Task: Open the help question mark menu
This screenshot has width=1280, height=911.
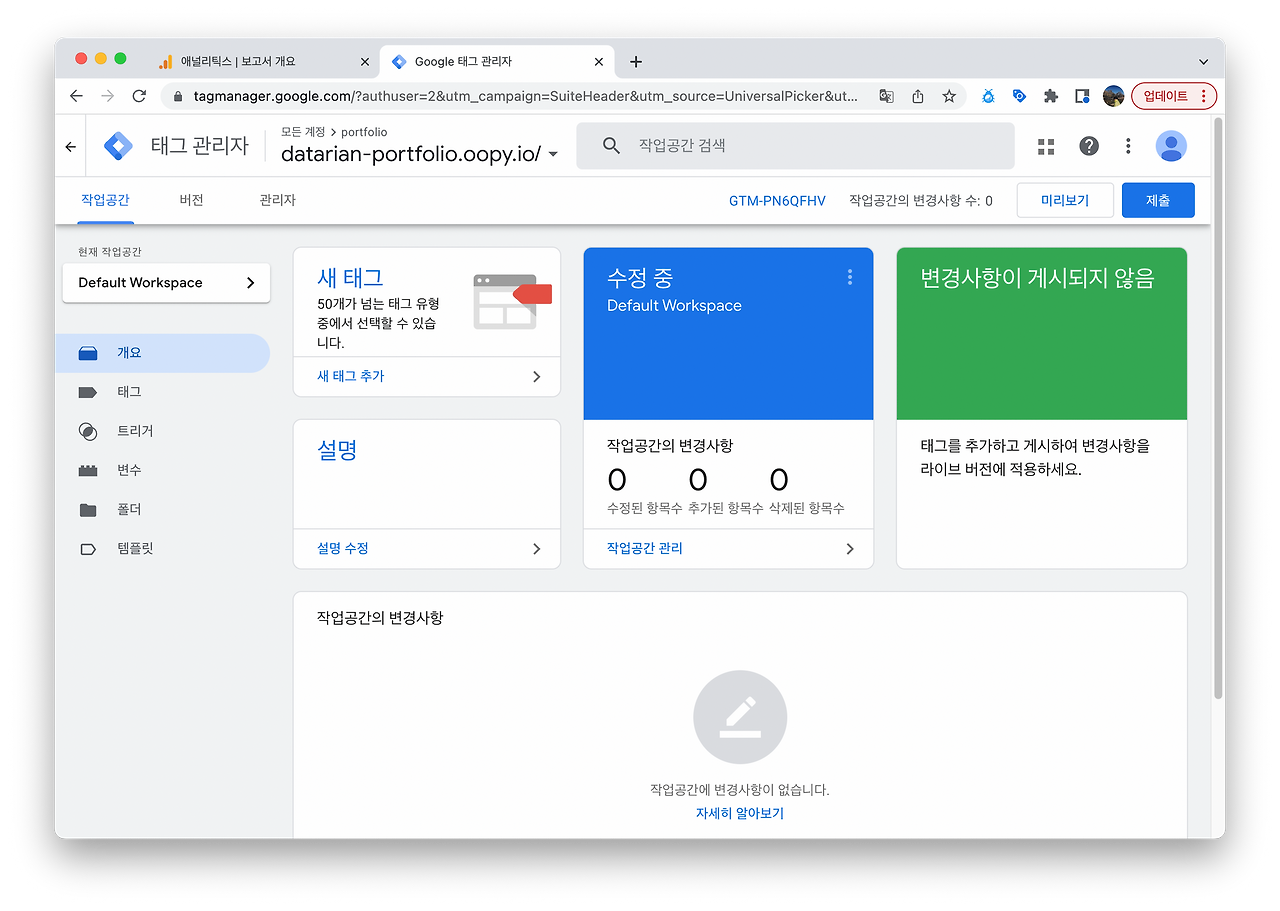Action: 1089,146
